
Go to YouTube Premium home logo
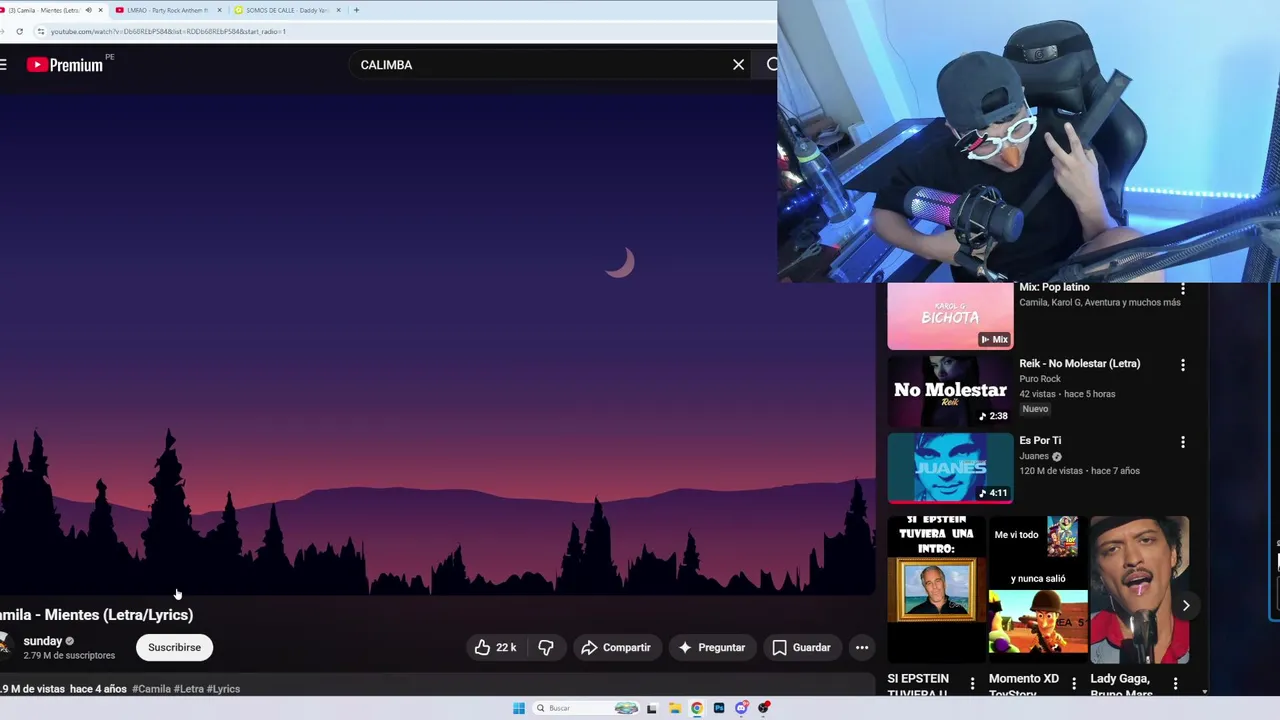click(65, 65)
